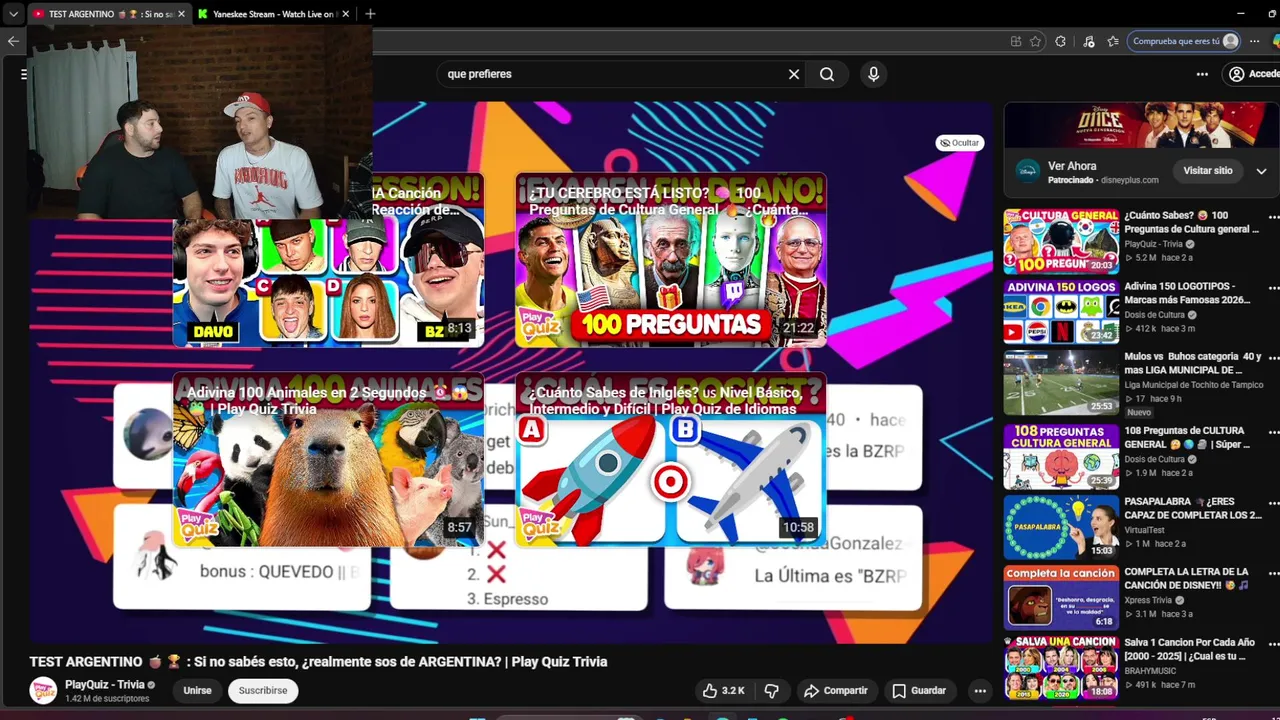Screen dimensions: 1280x720
Task: Click the video title TEST ARGENTINO text
Action: coord(318,662)
